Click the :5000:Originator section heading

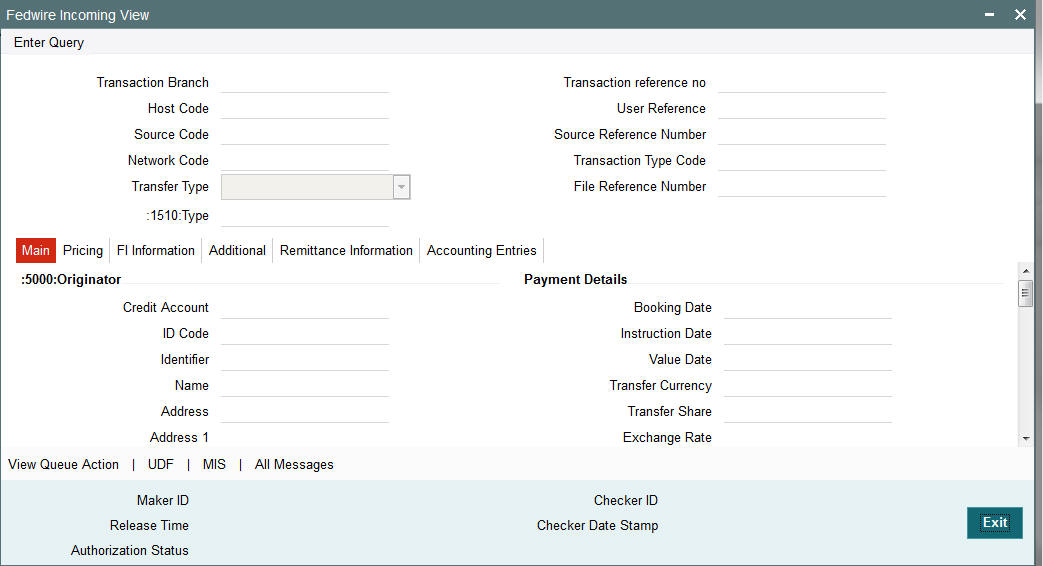click(71, 280)
